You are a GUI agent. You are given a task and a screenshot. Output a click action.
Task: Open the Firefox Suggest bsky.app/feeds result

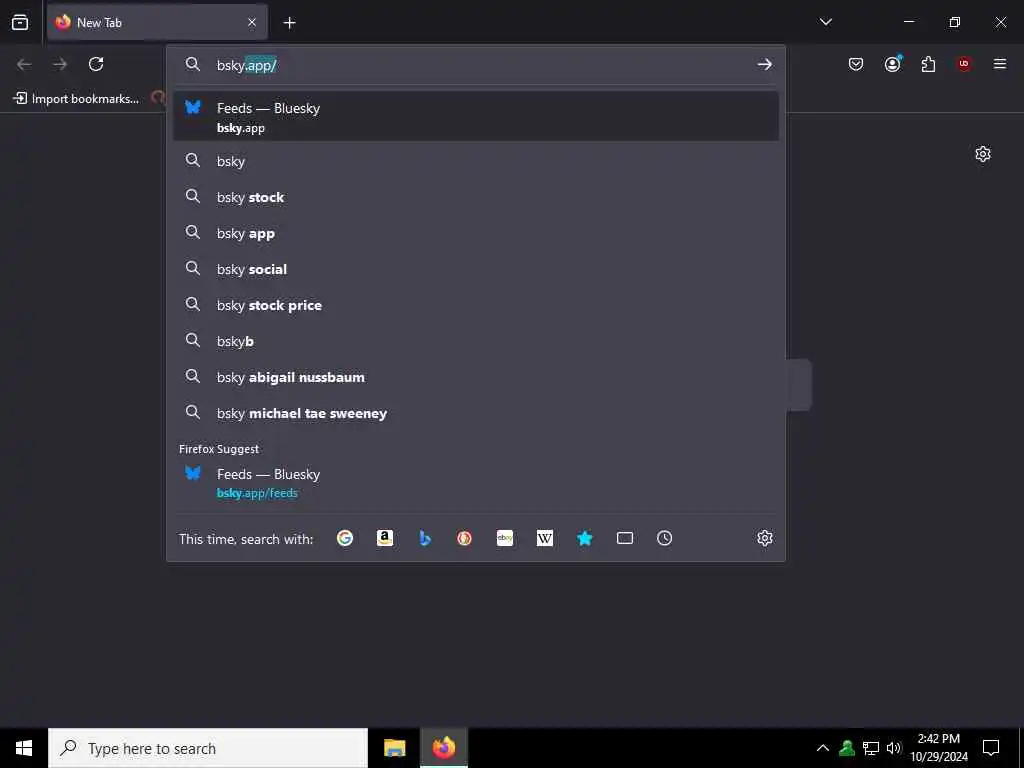[475, 483]
